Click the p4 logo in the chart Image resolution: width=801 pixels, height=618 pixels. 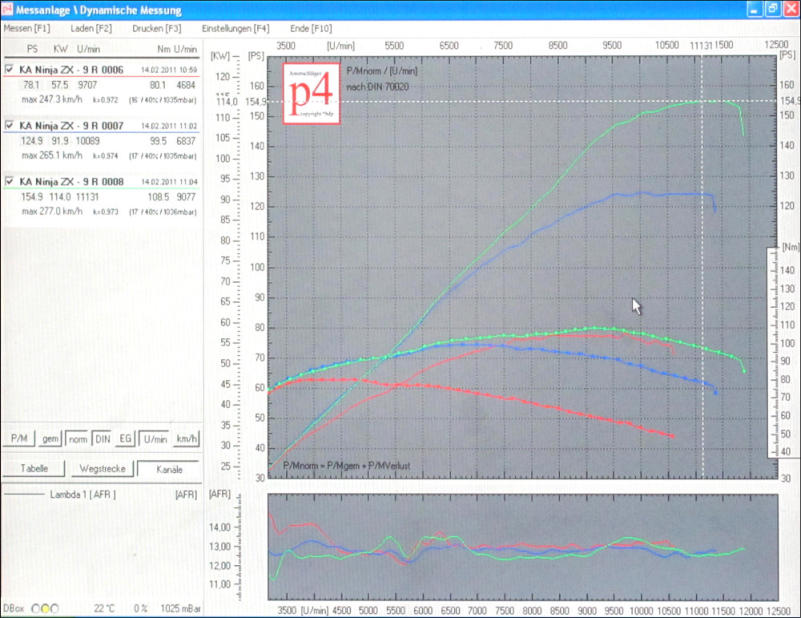[x=312, y=96]
